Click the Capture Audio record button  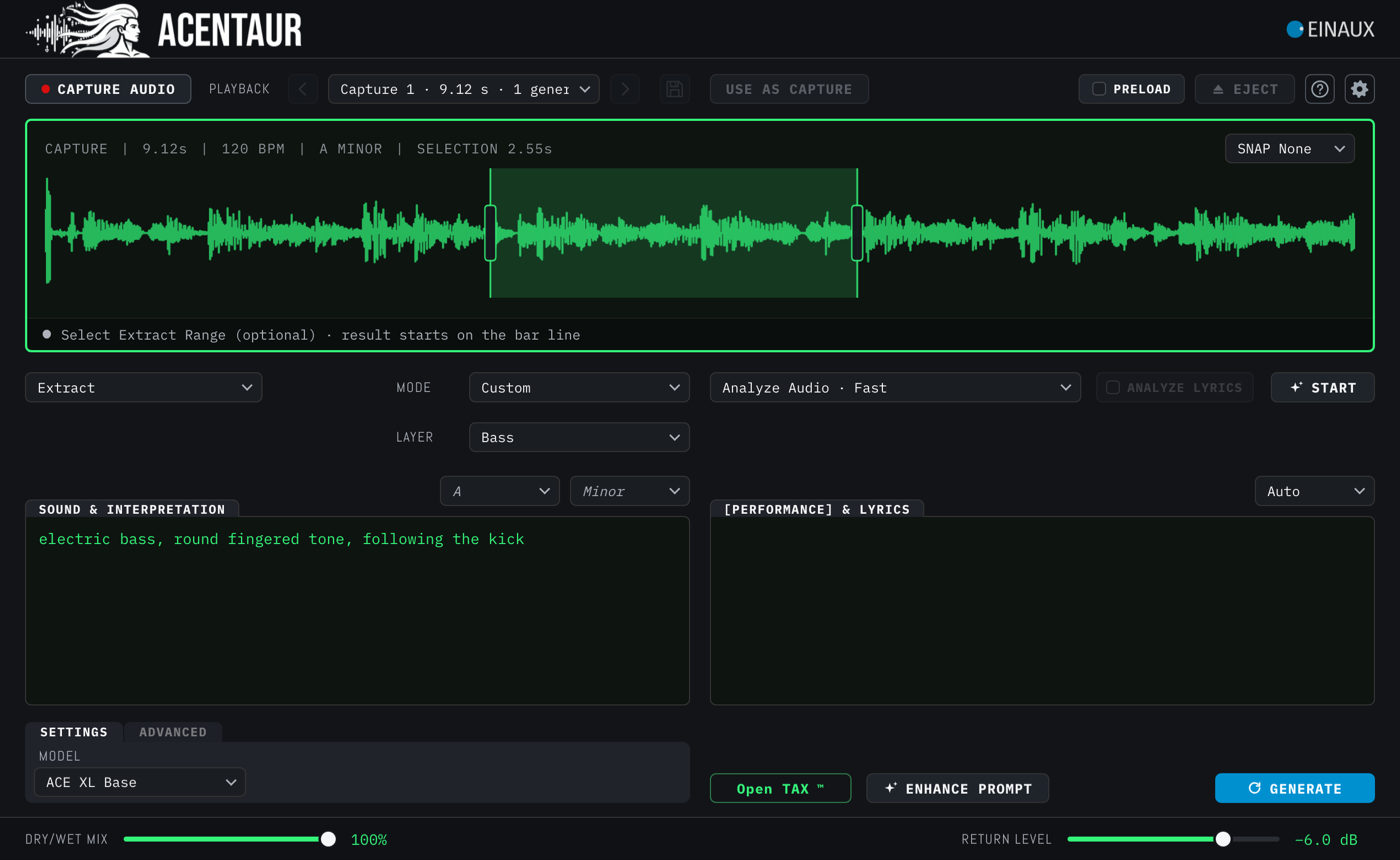pos(107,89)
